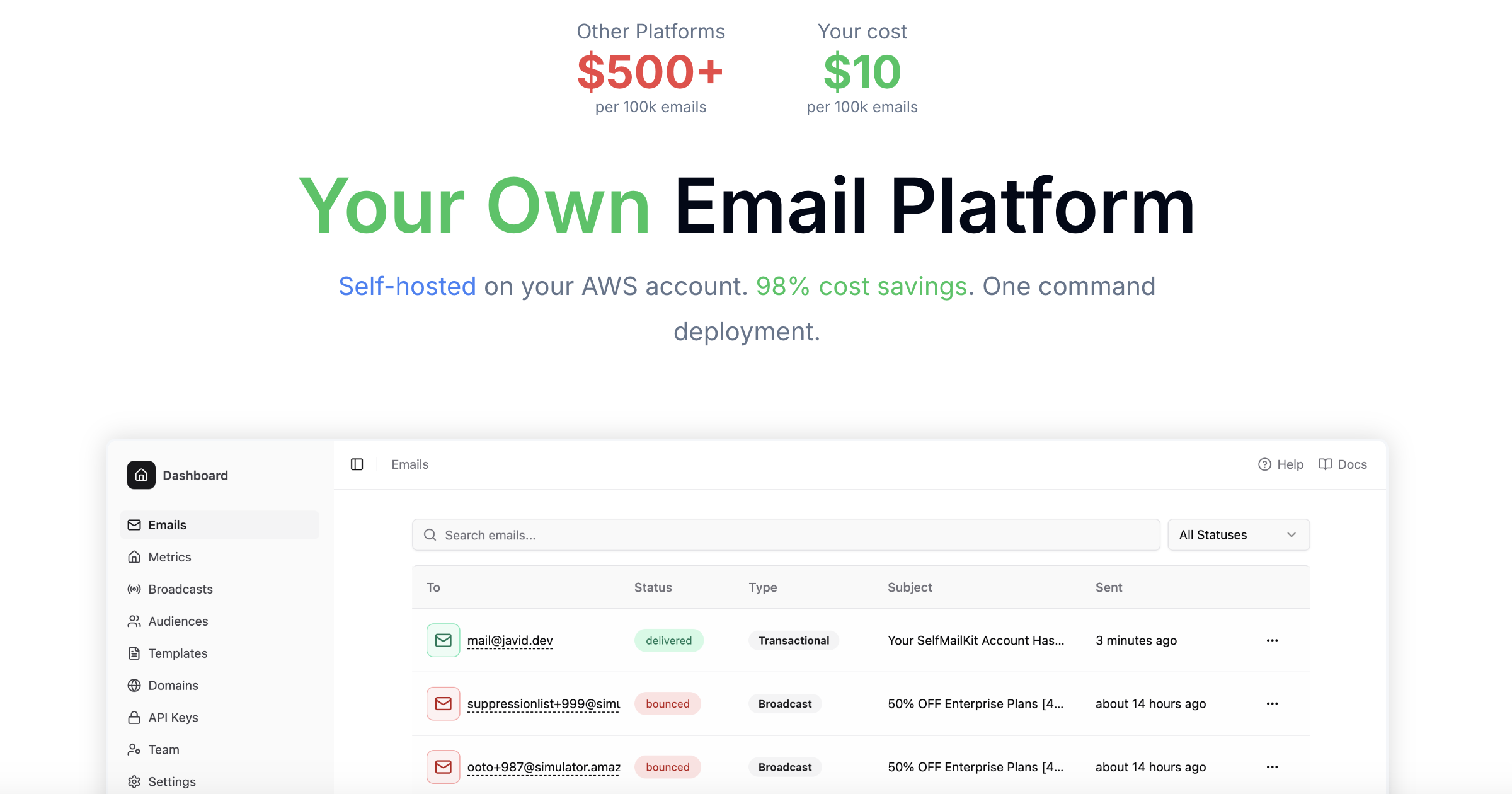The image size is (1512, 794).
Task: Open Team page in sidebar
Action: tap(219, 750)
